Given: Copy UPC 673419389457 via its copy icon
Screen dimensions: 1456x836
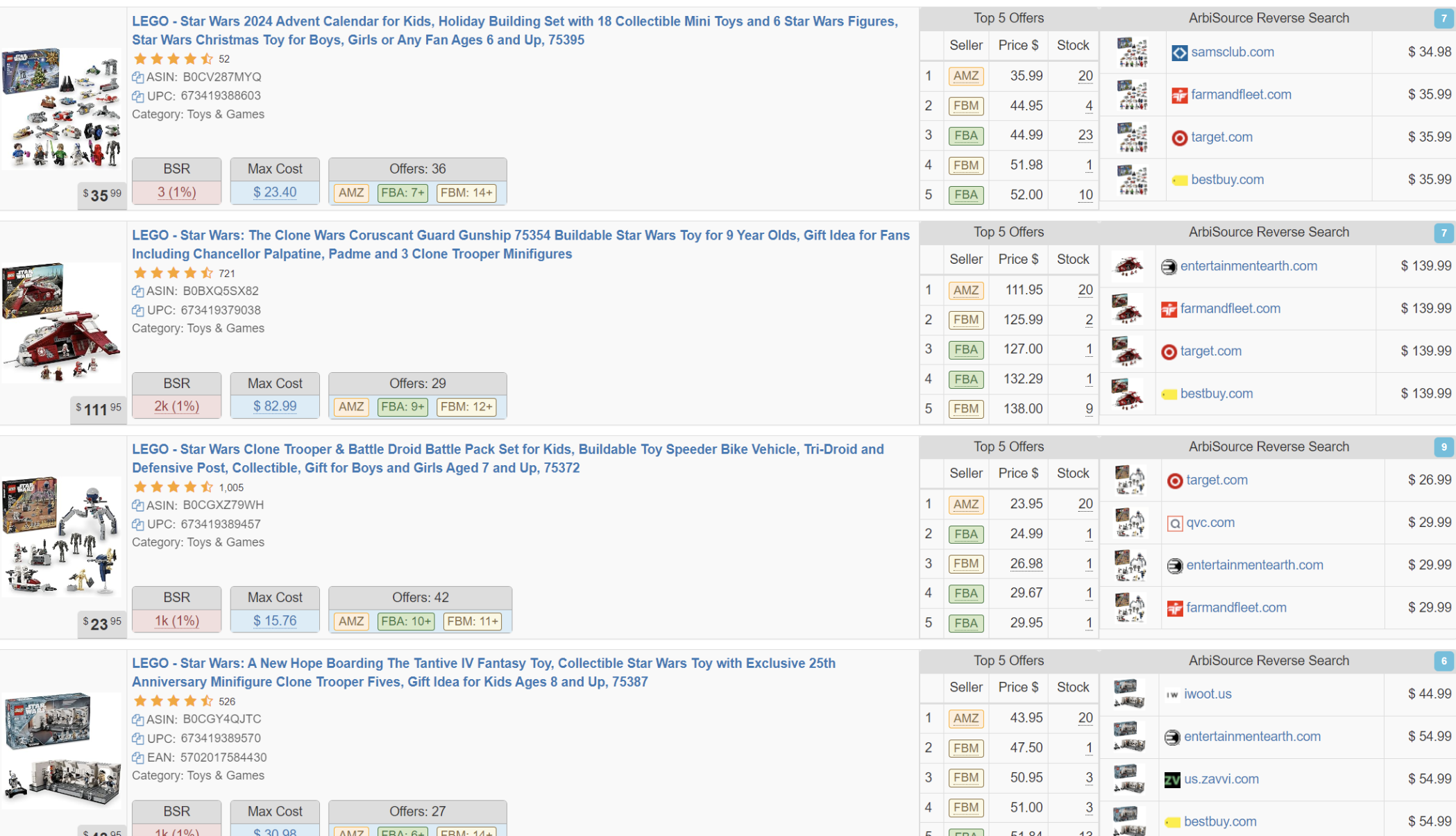Looking at the screenshot, I should [138, 524].
